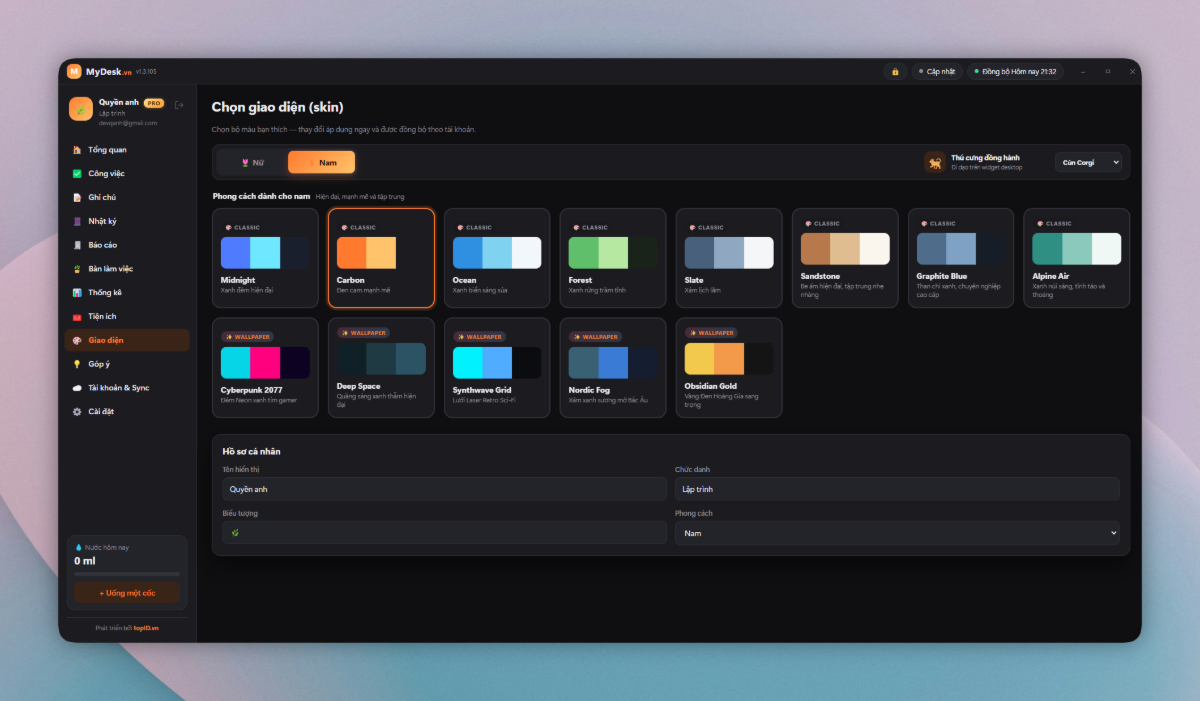The image size is (1200, 701).
Task: Open Cài đặt in the sidebar
Action: tap(127, 411)
